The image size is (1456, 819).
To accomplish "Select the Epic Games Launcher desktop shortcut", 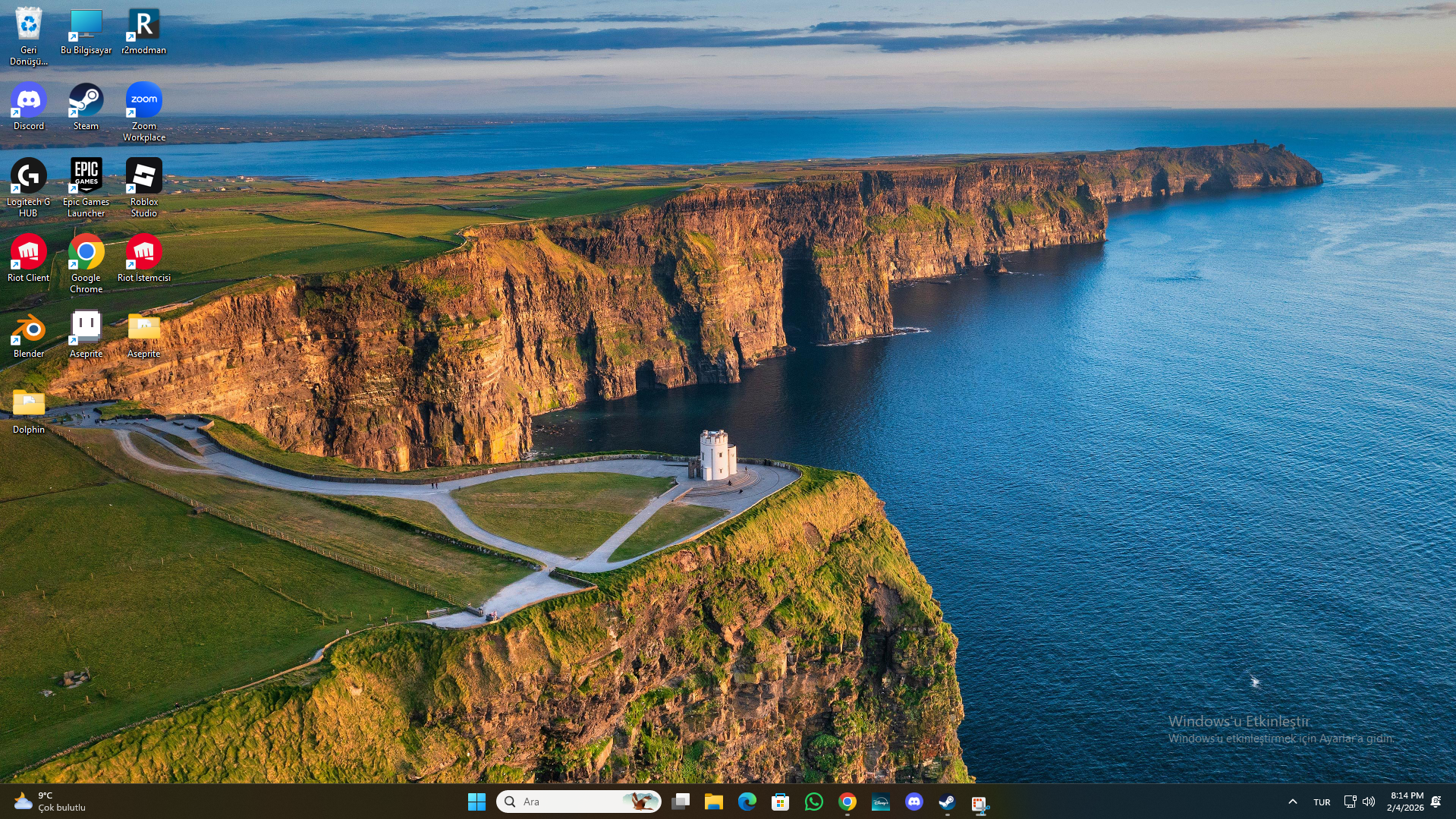I will pyautogui.click(x=86, y=187).
